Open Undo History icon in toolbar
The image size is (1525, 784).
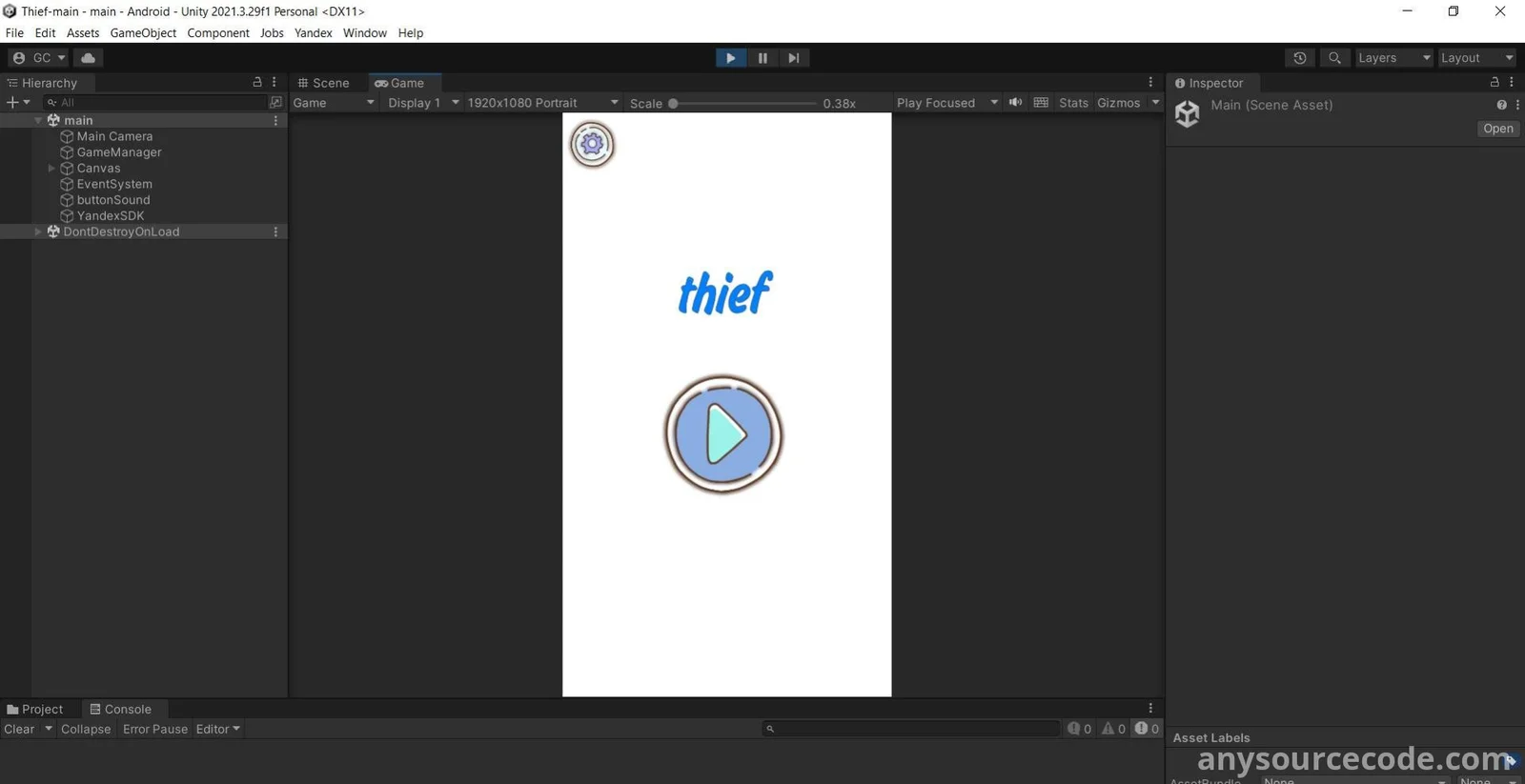[1299, 58]
